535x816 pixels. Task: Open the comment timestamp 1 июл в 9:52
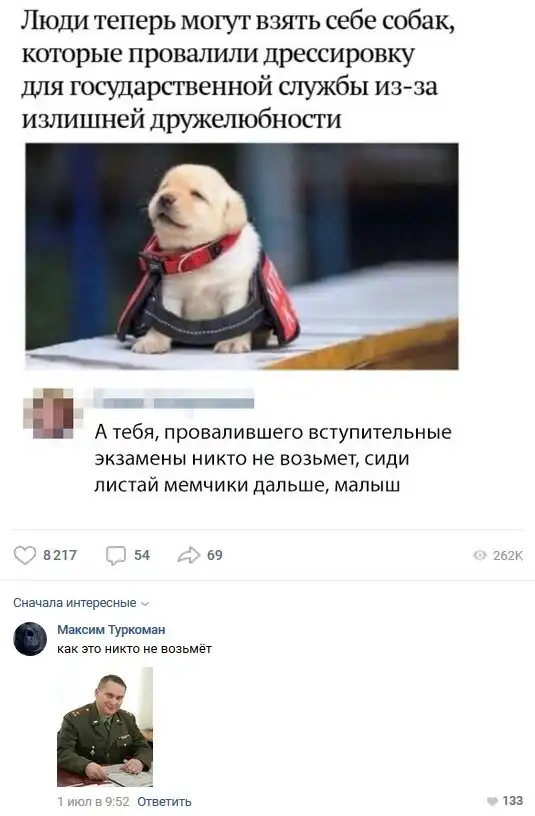[93, 801]
